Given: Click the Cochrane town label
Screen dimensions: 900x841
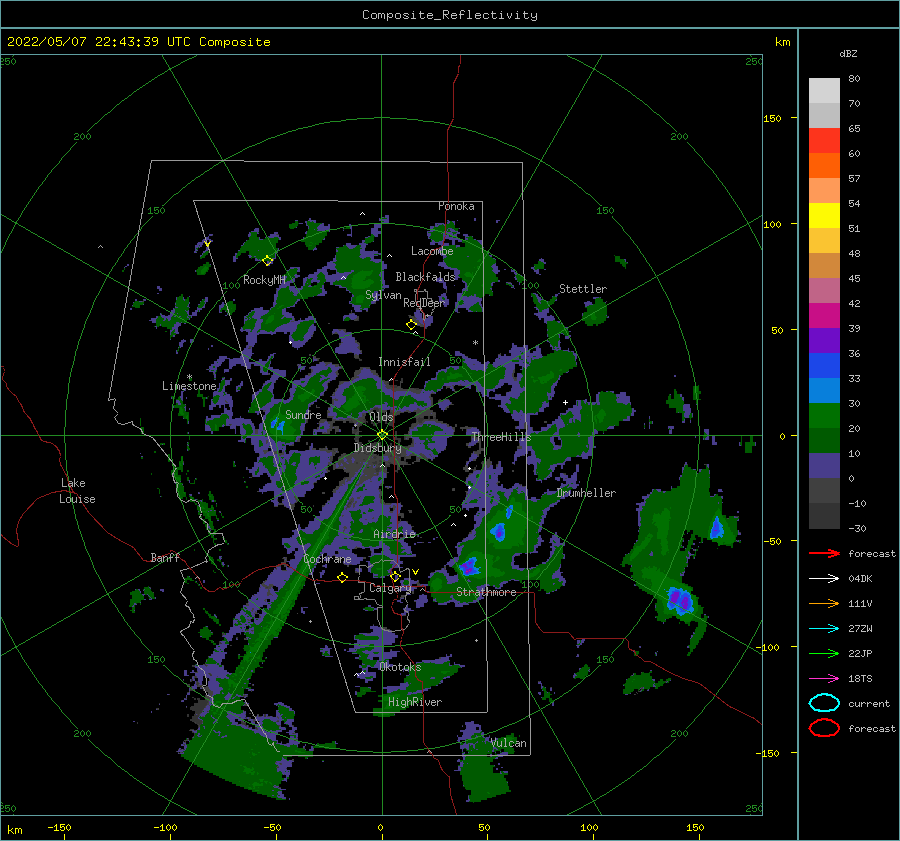Looking at the screenshot, I should point(327,559).
